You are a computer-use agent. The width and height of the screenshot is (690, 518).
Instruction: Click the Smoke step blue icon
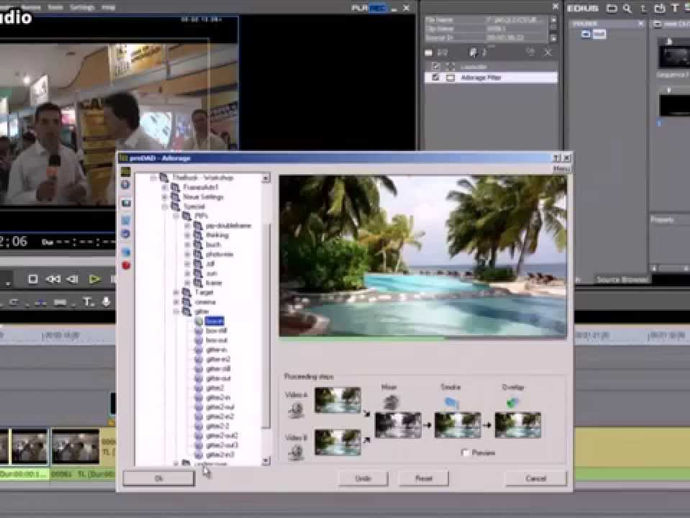tap(451, 402)
